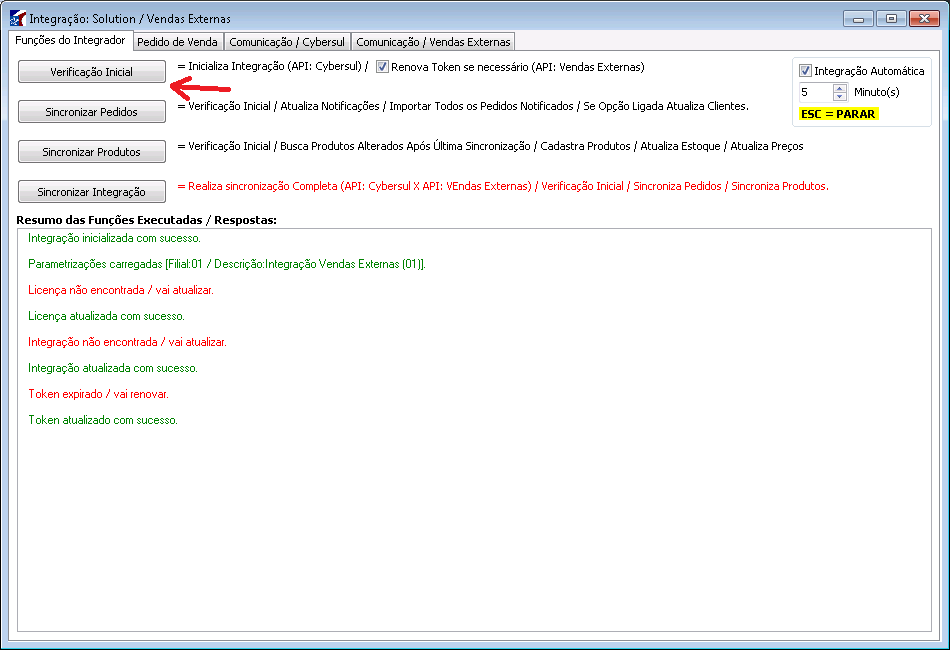The height and width of the screenshot is (650, 950).
Task: Select the Funções do Integrador tab
Action: pyautogui.click(x=70, y=40)
